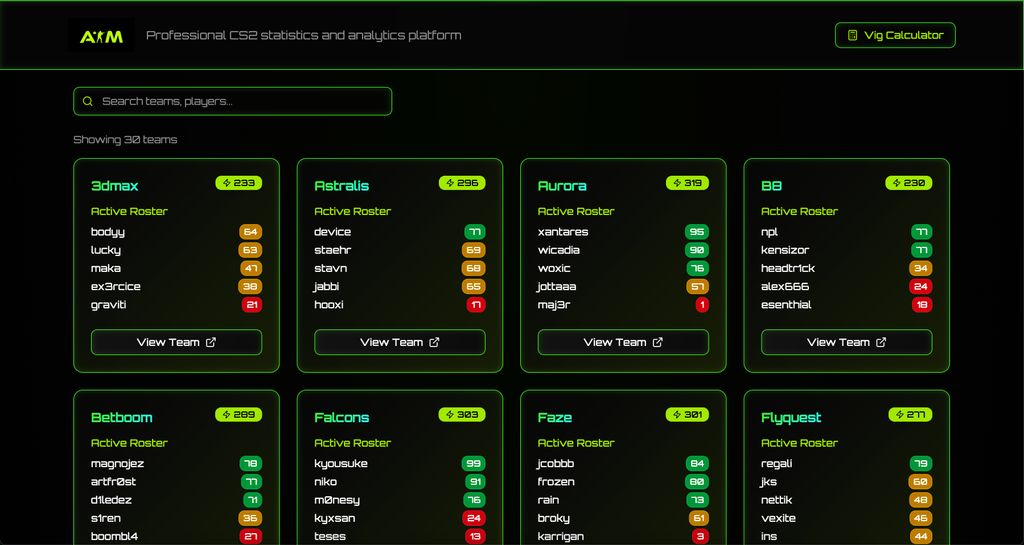
Task: Click external link icon on Aurora's View Team
Action: (x=658, y=342)
